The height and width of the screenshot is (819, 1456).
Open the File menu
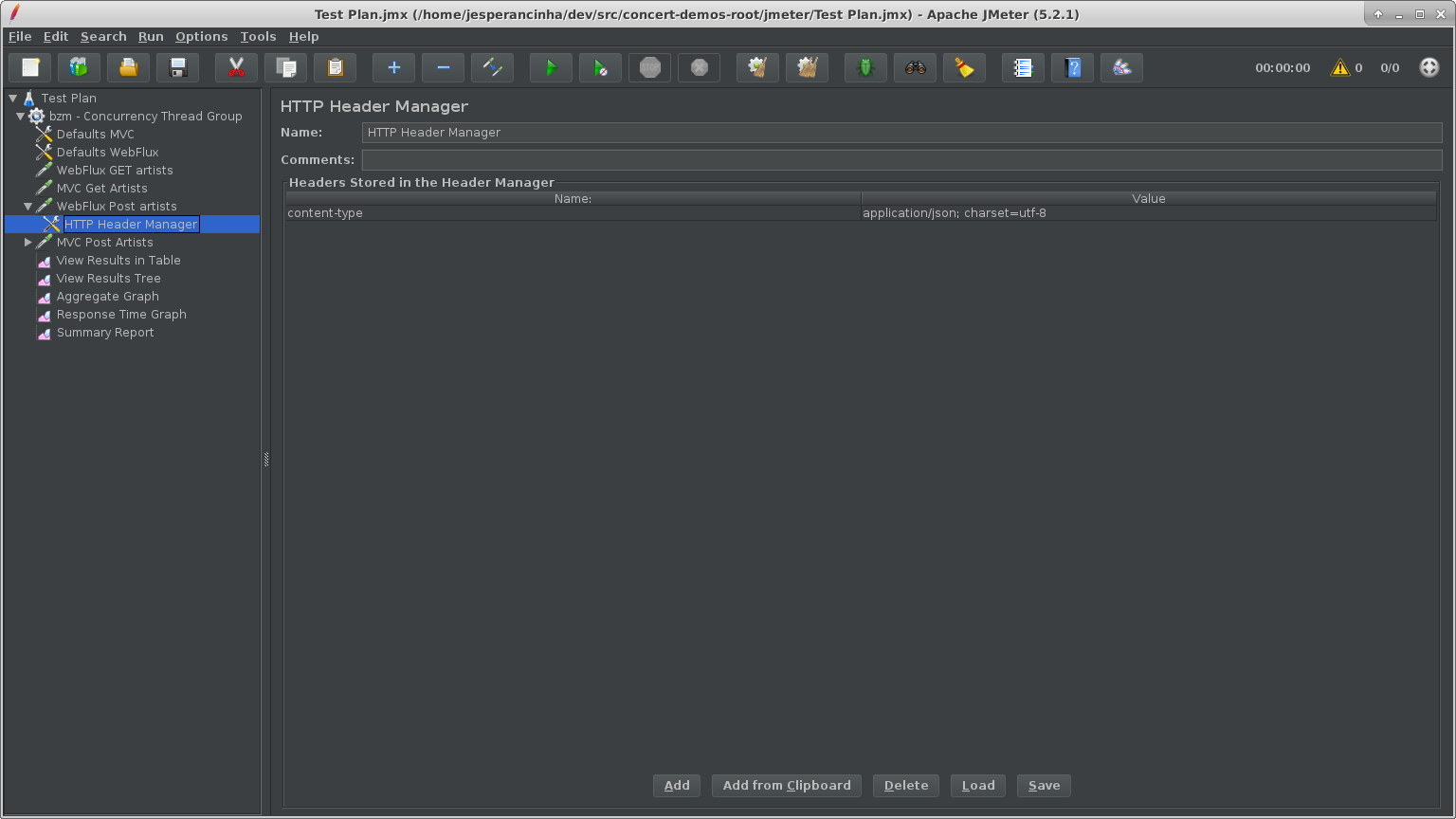20,36
